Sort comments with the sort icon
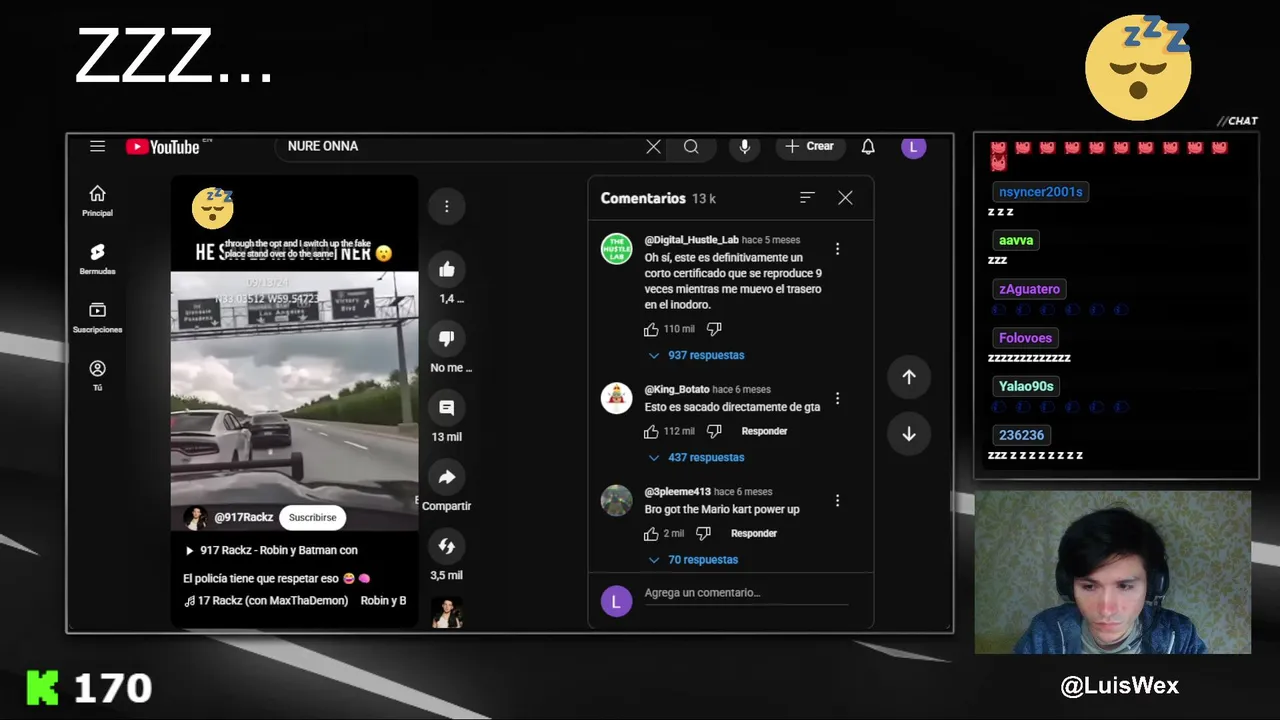Screen dimensions: 1280x720 pos(807,198)
